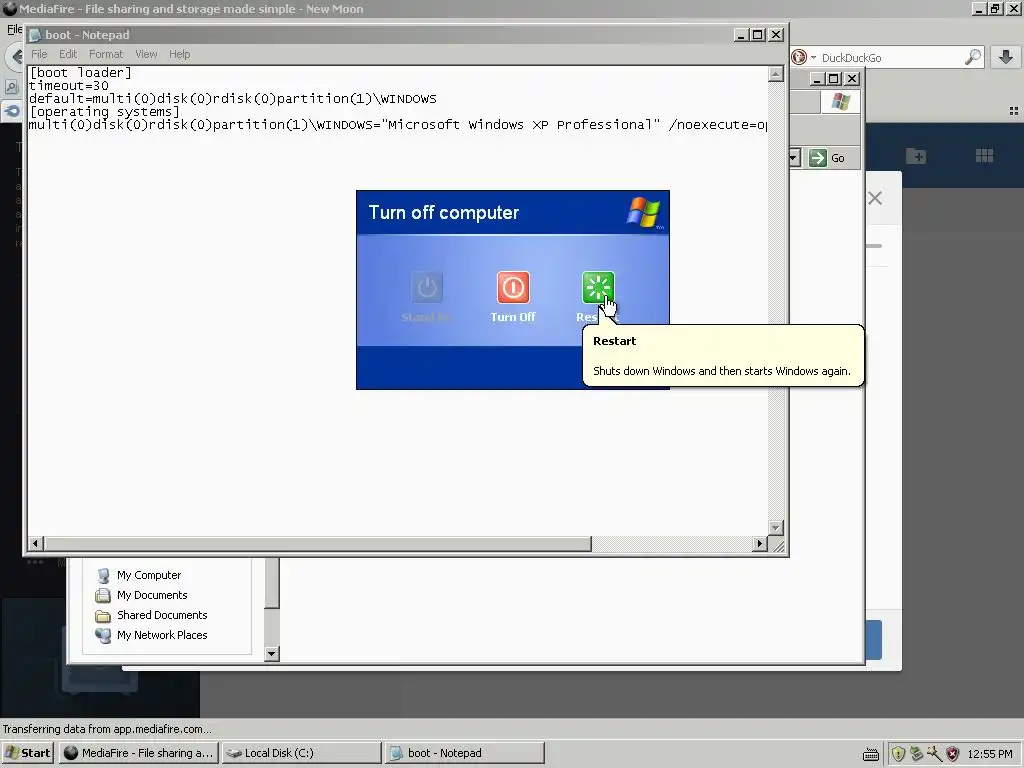Click the yellow security shield tray icon

(x=899, y=754)
